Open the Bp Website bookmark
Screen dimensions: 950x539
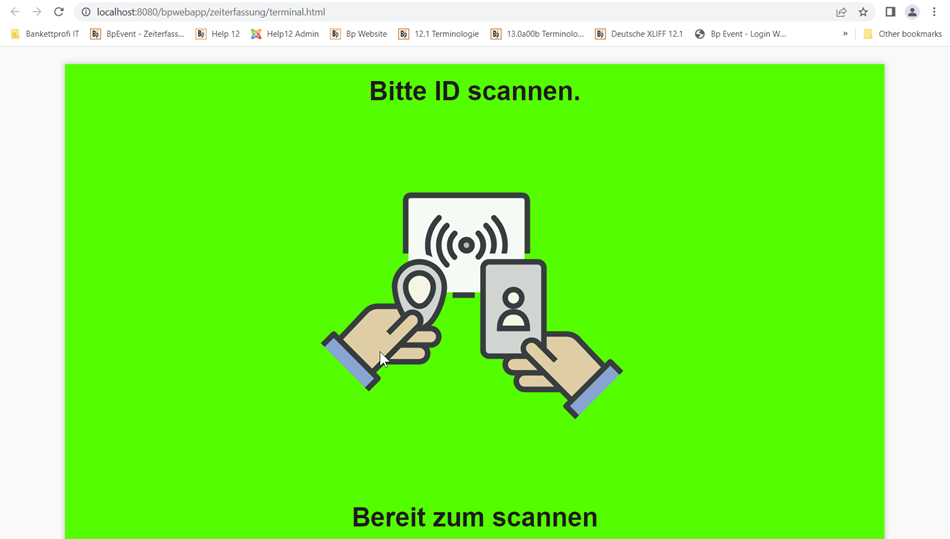coord(358,34)
